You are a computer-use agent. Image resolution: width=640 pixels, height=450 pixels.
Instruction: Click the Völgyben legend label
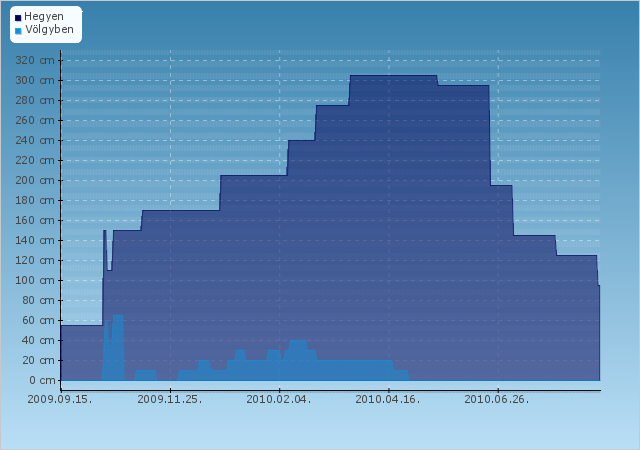49,30
